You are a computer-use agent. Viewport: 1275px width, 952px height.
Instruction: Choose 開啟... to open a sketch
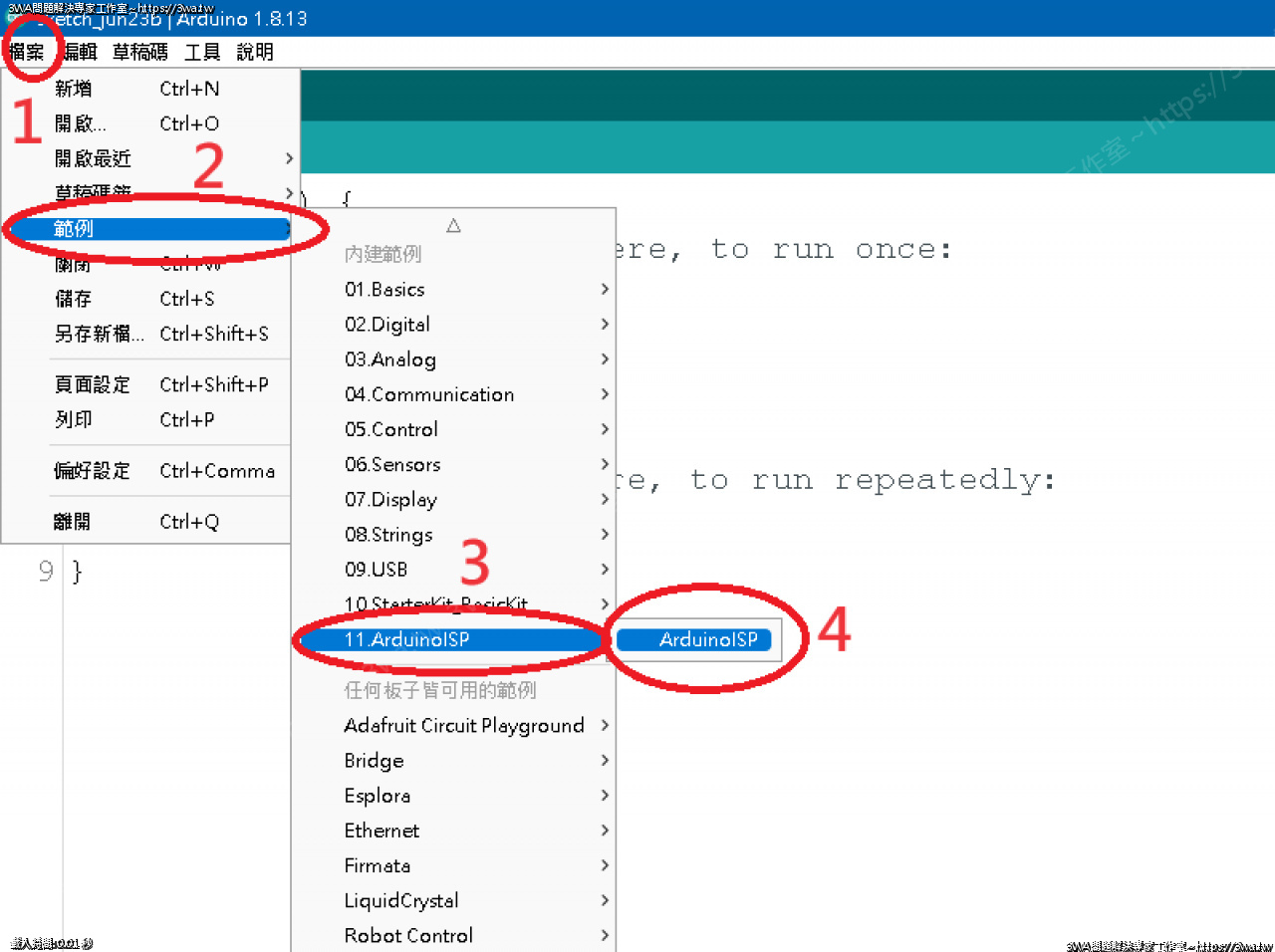click(80, 123)
